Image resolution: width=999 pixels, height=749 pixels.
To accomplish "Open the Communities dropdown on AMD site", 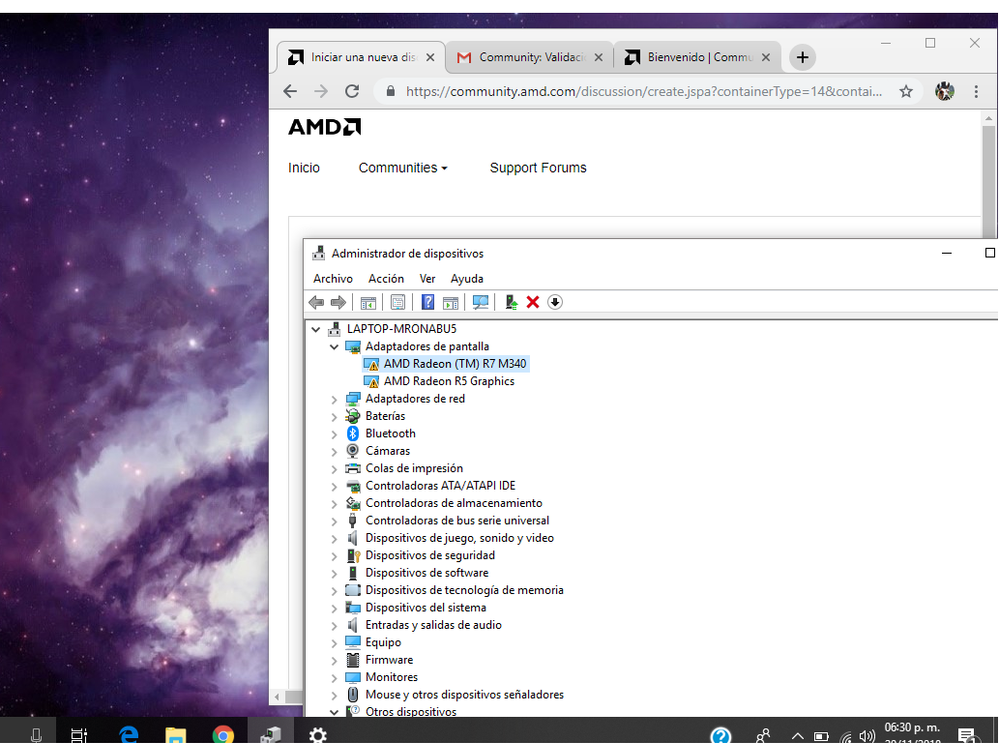I will [x=403, y=168].
